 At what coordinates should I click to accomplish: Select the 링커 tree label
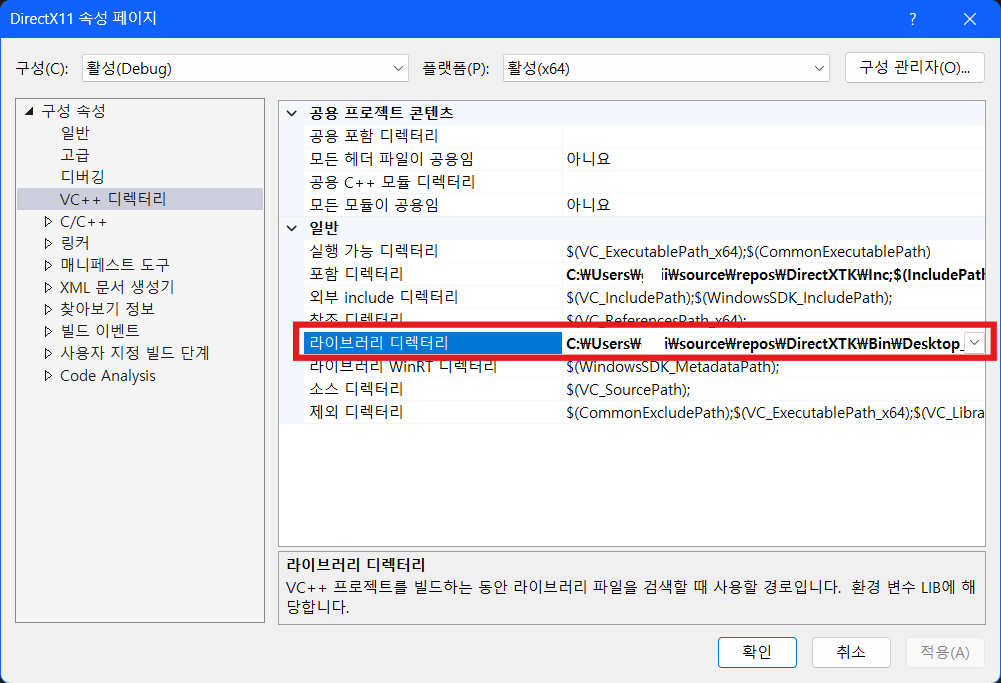coord(75,243)
